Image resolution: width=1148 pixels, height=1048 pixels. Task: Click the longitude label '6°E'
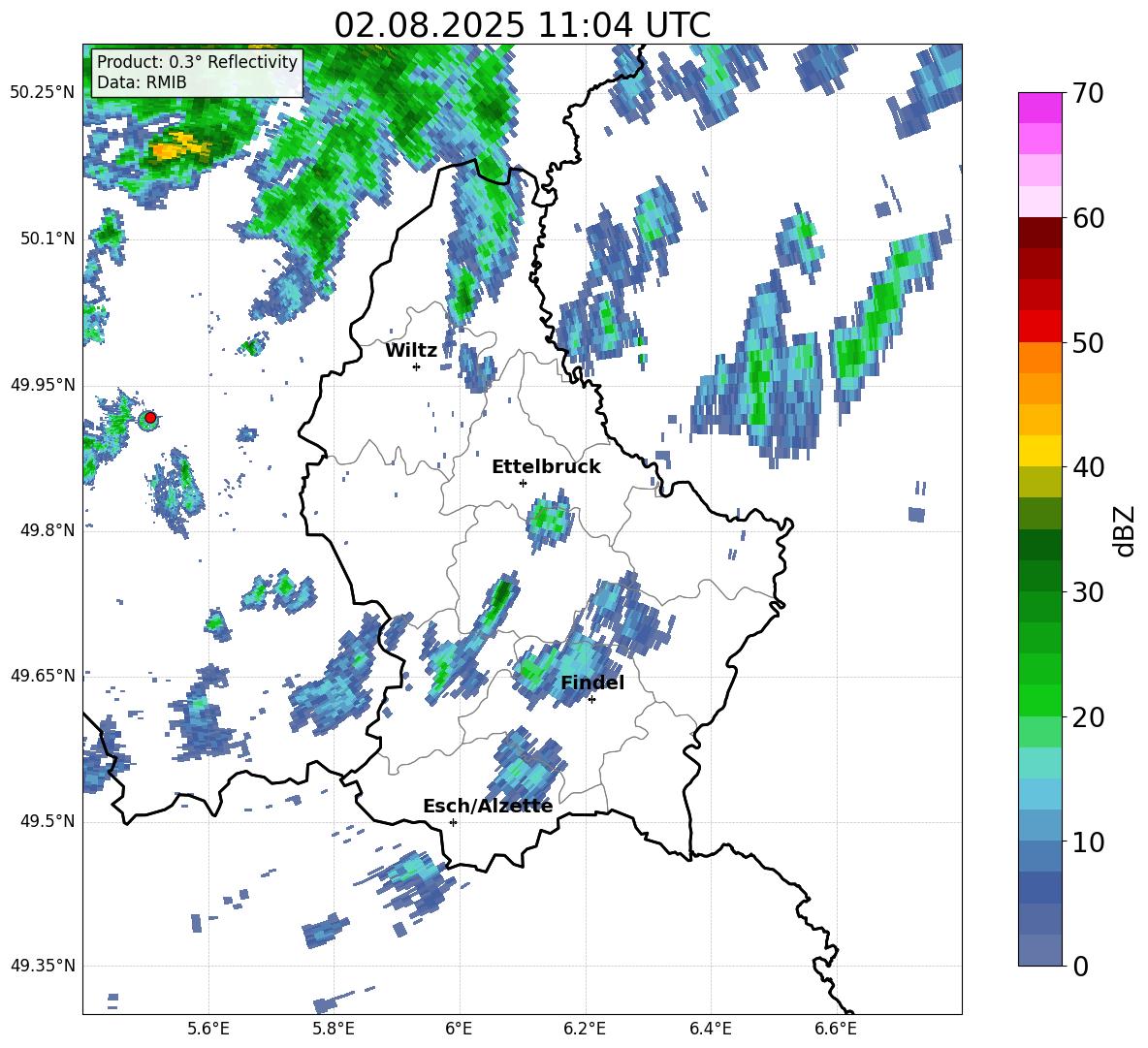459,1030
